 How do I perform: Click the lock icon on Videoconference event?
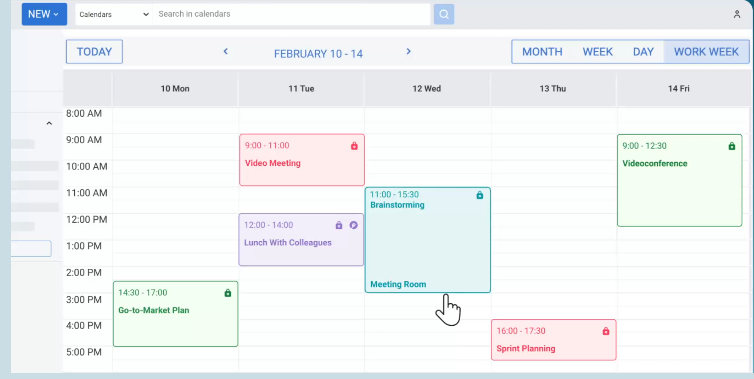click(732, 146)
